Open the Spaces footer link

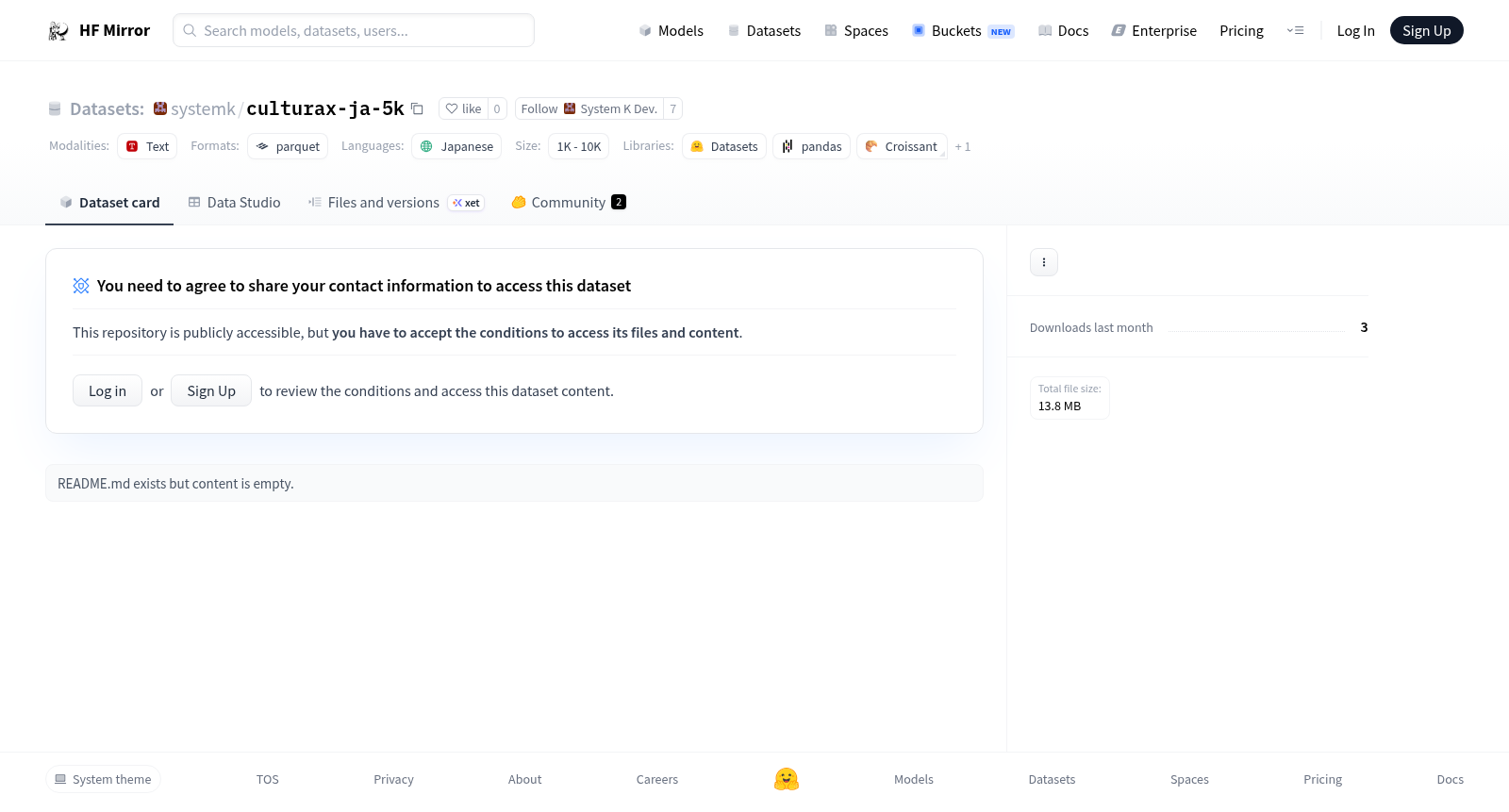[1189, 779]
